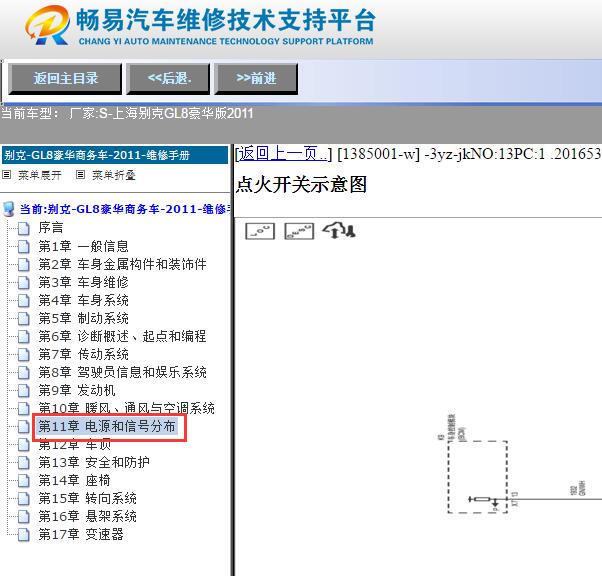Viewport: 602px width, 576px height.
Task: Open 第13章 安全和防护
Action: tap(94, 462)
